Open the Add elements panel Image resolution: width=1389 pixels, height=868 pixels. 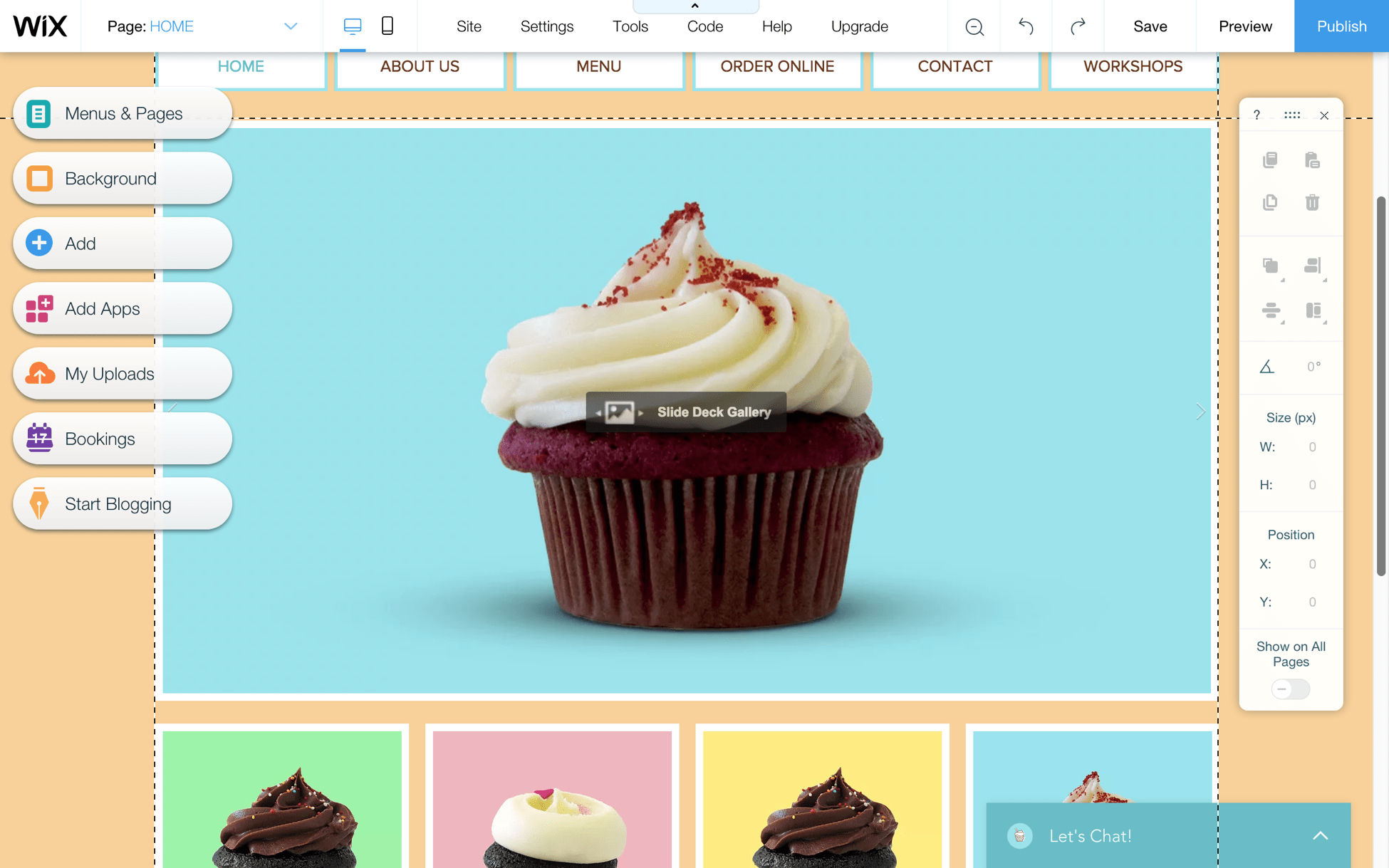click(123, 244)
